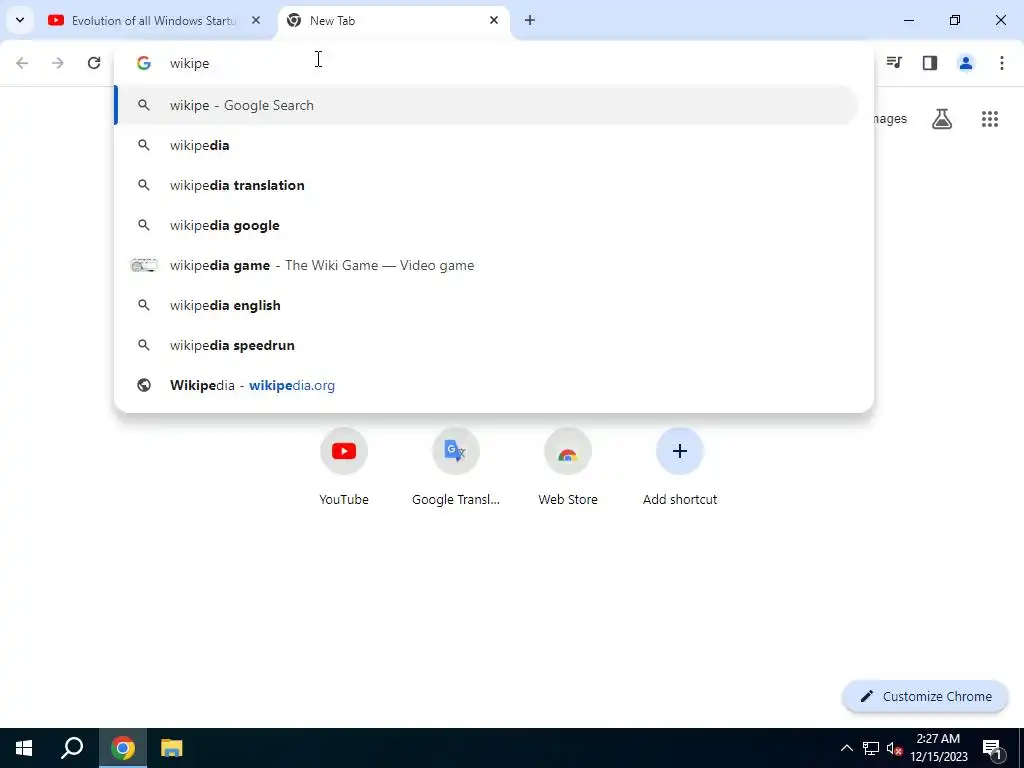Click the Customize Chrome button
This screenshot has width=1024, height=768.
[x=925, y=696]
